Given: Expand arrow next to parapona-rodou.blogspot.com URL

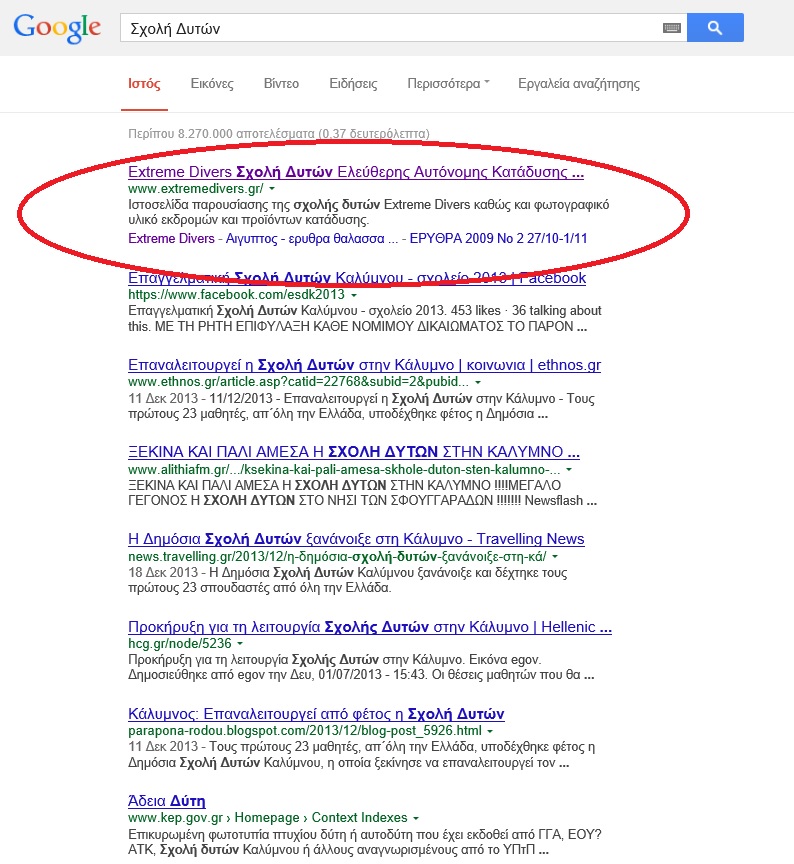Looking at the screenshot, I should (x=490, y=731).
